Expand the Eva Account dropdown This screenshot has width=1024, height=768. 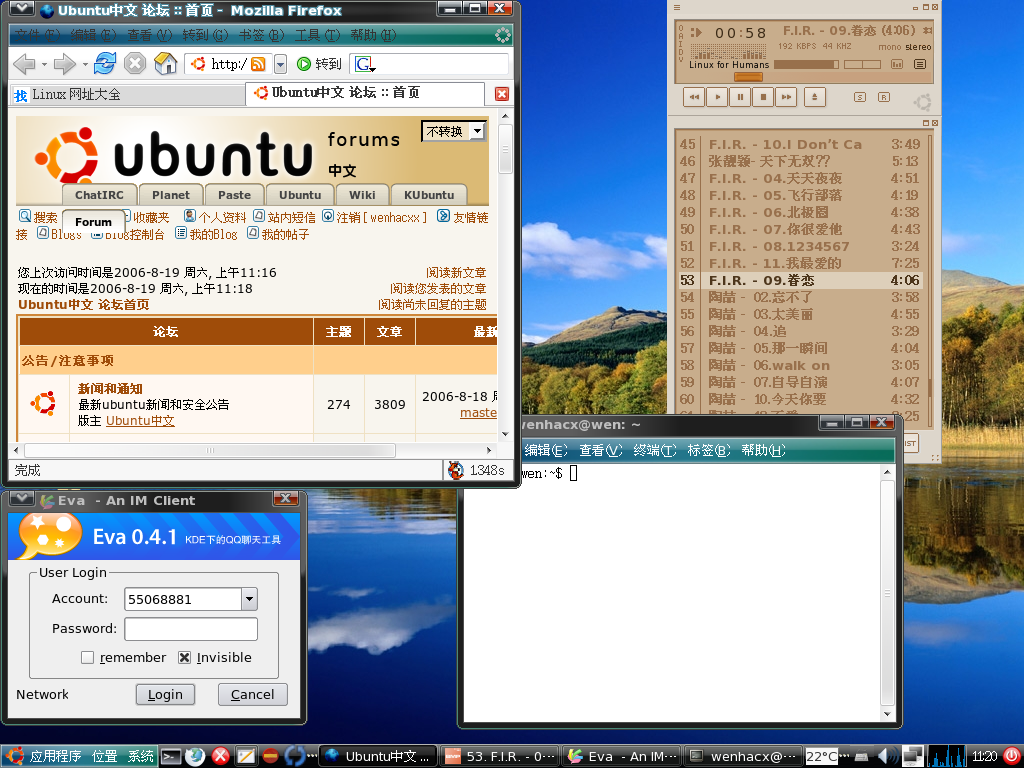(249, 599)
